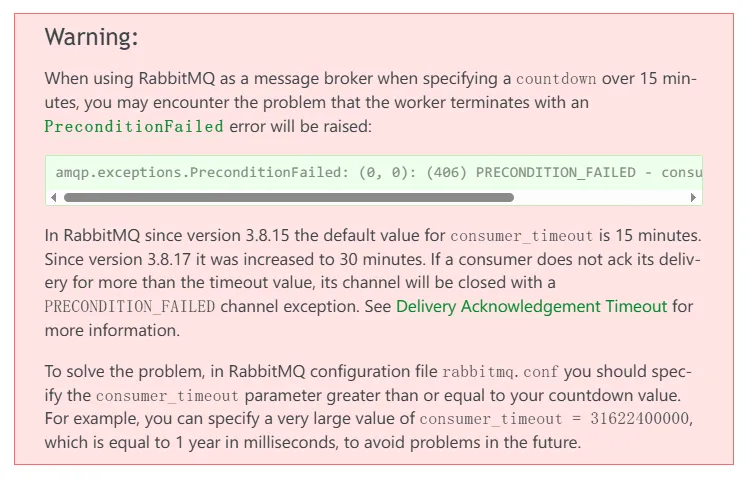Open the green PreconditionFailed link
This screenshot has height=480, width=746.
134,127
